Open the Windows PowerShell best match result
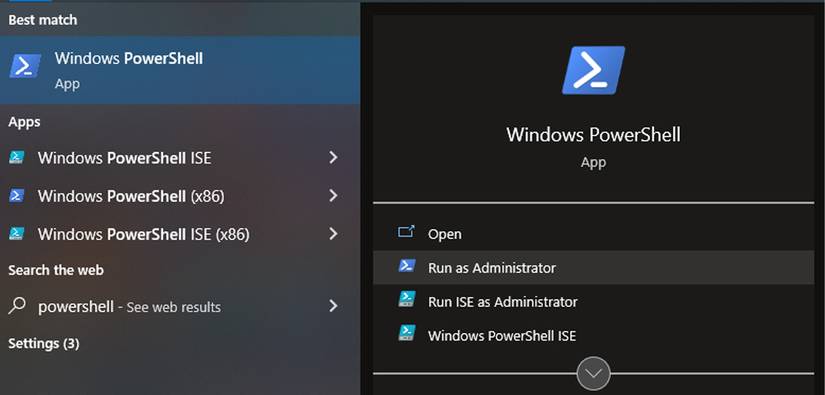Image resolution: width=825 pixels, height=395 pixels. pos(180,70)
